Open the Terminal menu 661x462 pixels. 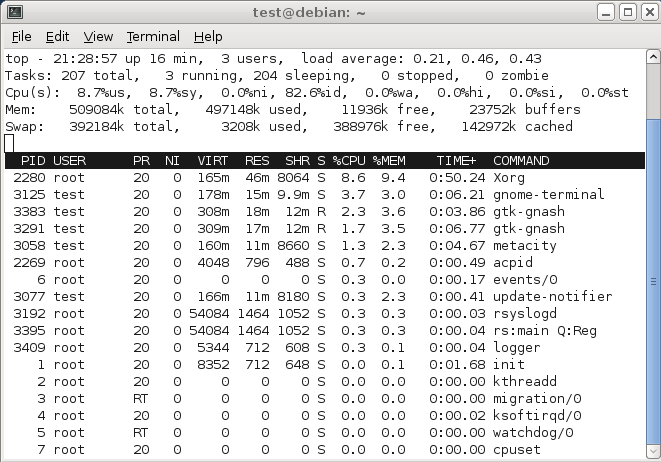153,37
